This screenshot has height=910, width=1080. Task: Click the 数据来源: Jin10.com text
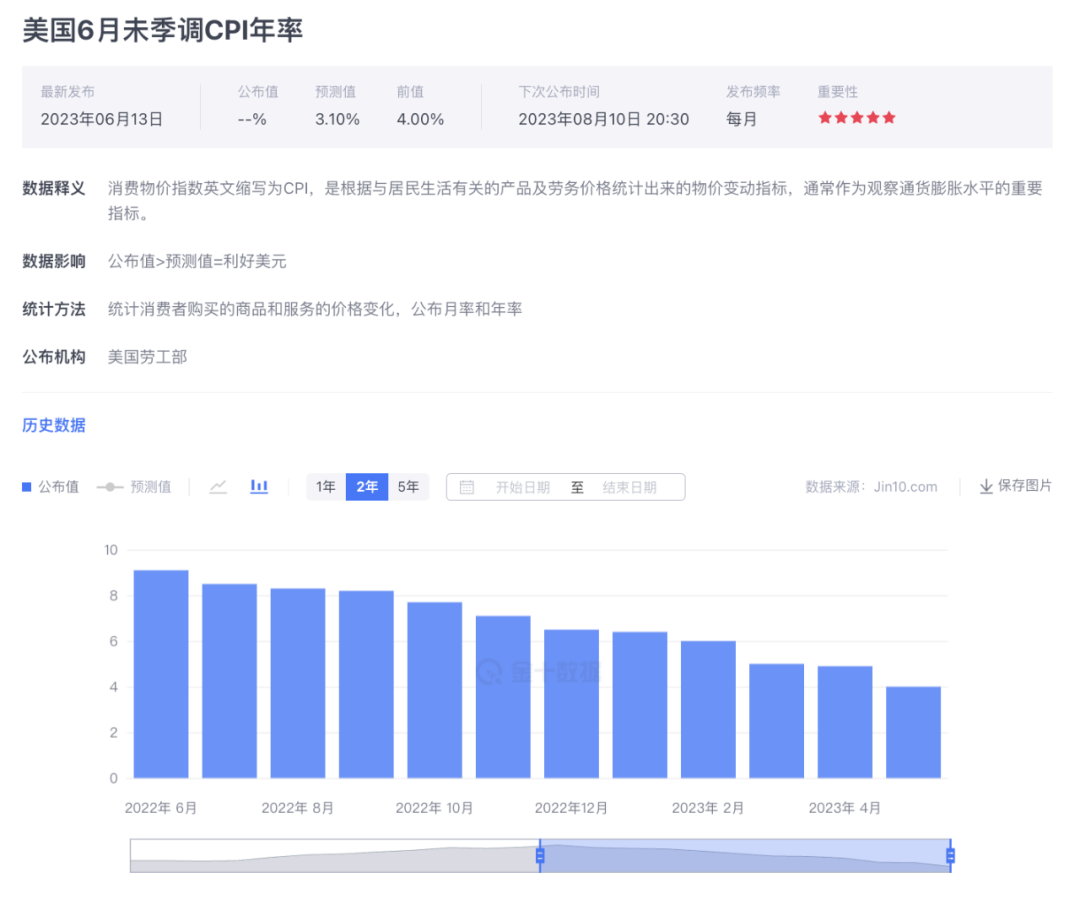871,487
